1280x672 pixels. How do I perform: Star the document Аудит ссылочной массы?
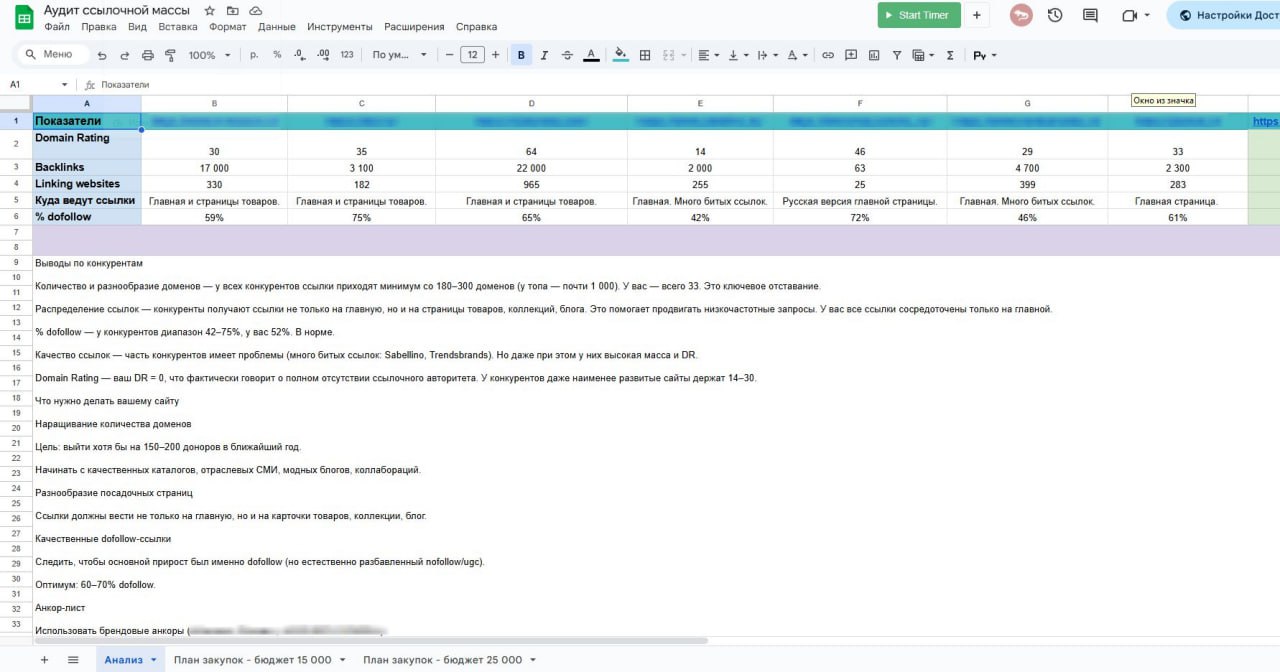209,10
